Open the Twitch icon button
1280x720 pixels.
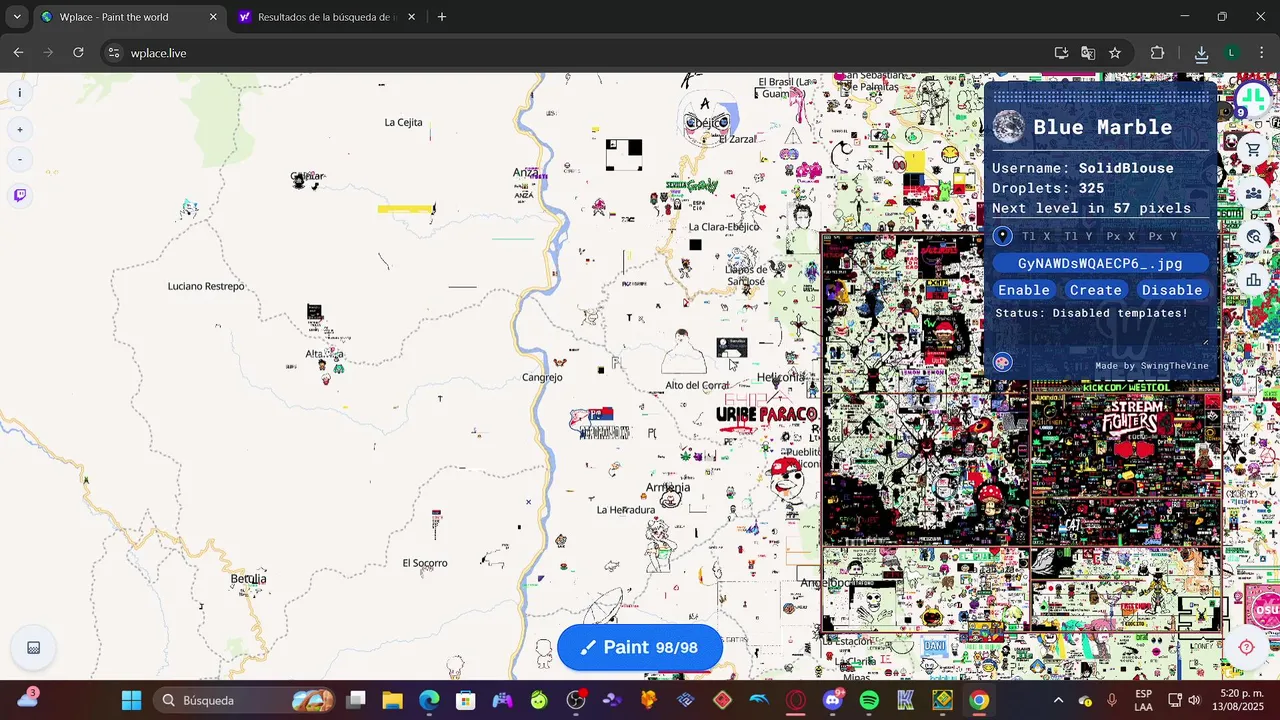coord(19,195)
